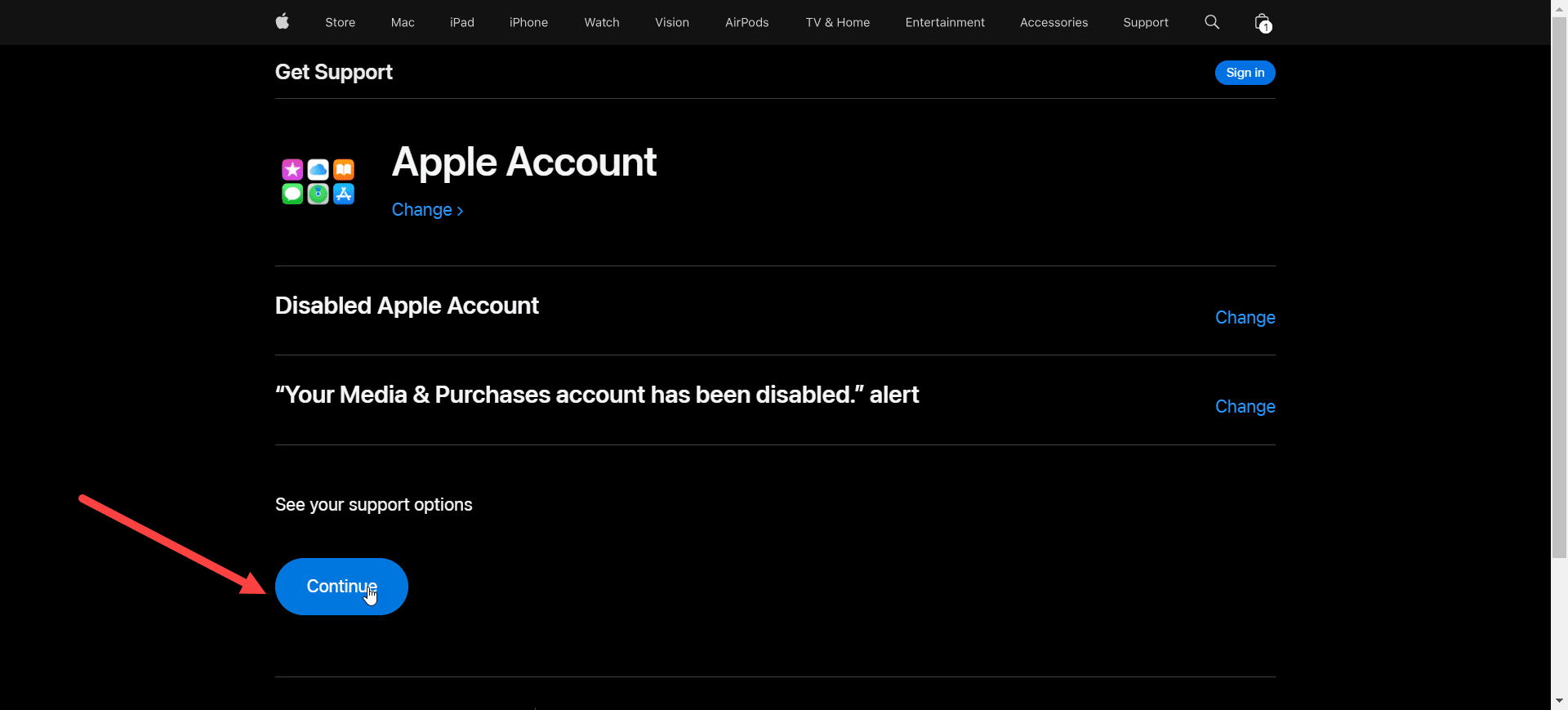This screenshot has width=1568, height=710.
Task: Click the vertical page scrollbar thumb
Action: pos(1559,288)
